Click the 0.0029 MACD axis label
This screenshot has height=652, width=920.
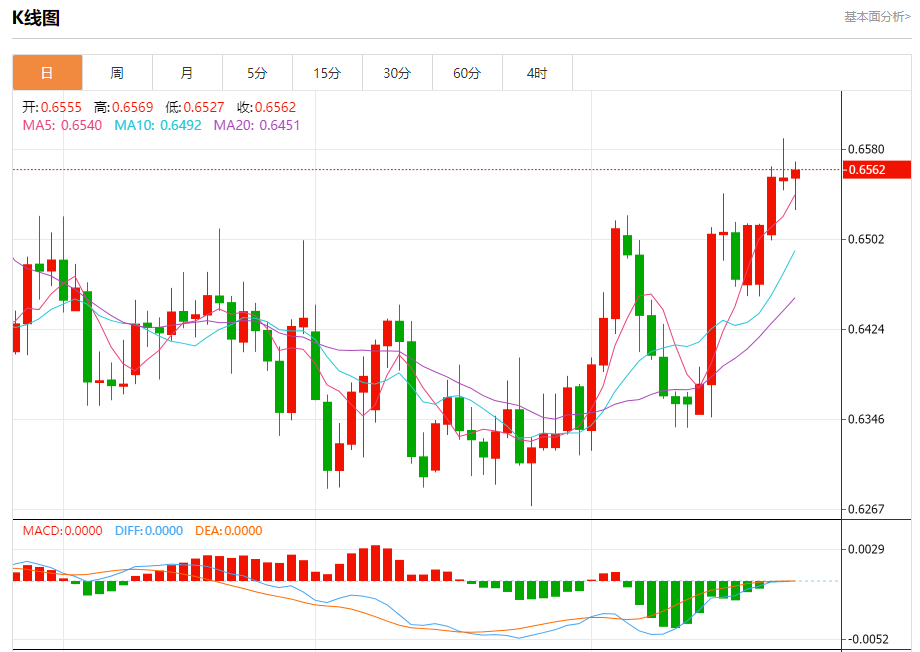click(x=866, y=549)
